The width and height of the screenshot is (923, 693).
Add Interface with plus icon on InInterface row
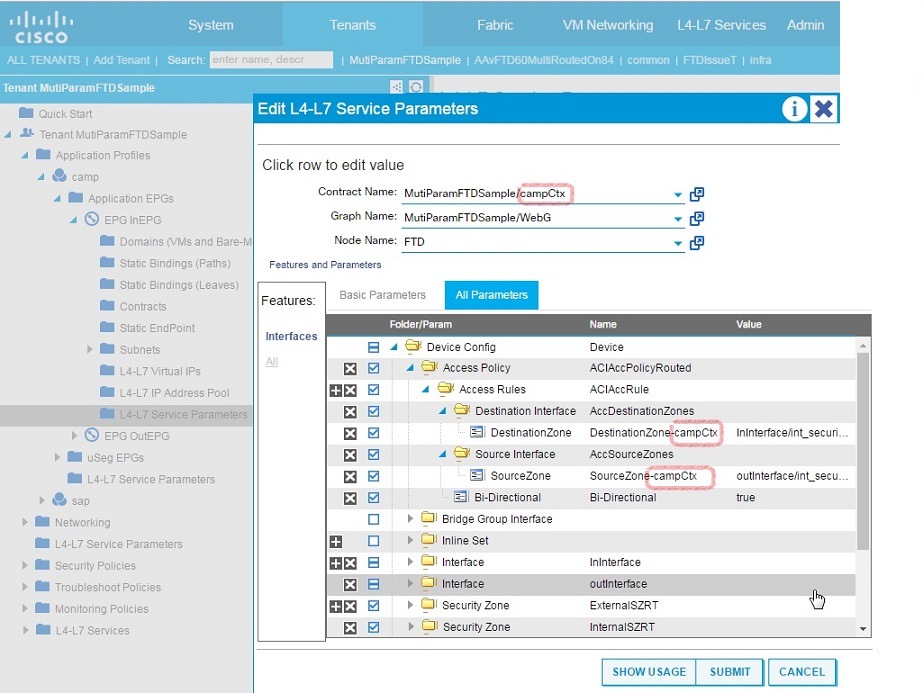[x=336, y=563]
